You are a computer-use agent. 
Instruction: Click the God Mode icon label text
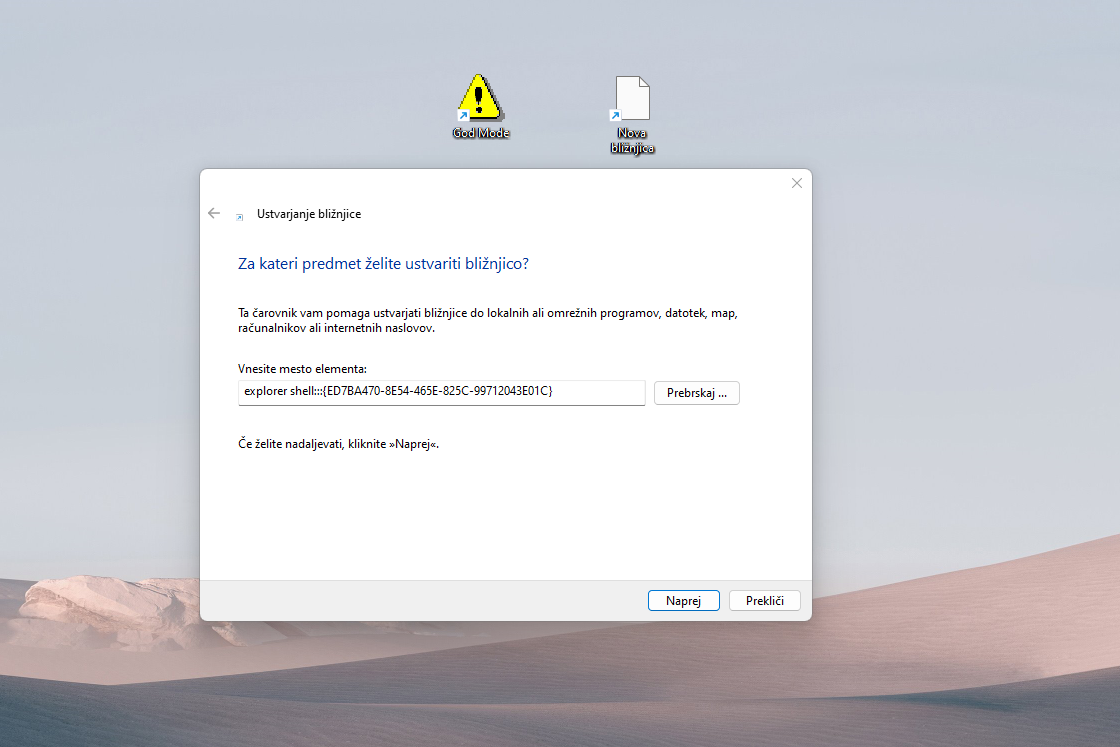(481, 133)
